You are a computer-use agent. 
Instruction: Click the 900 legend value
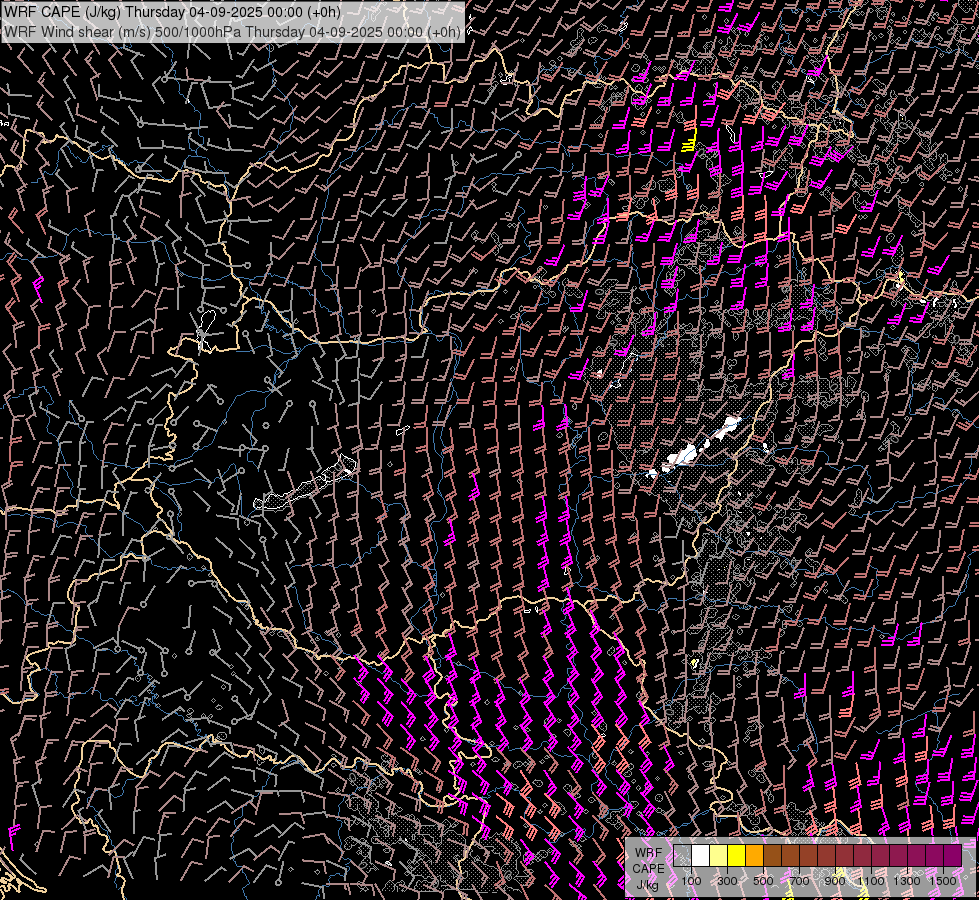point(835,881)
